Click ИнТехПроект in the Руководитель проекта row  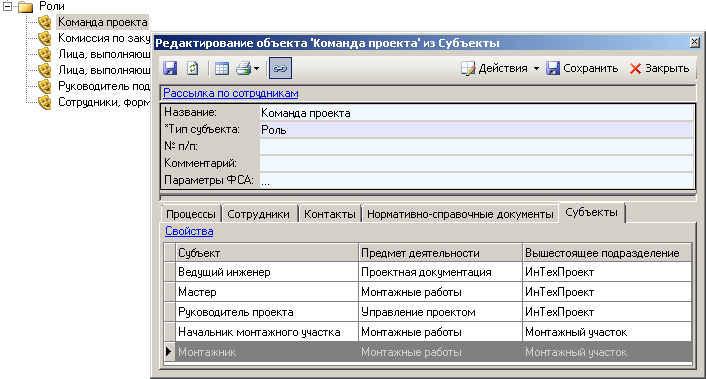pyautogui.click(x=607, y=312)
